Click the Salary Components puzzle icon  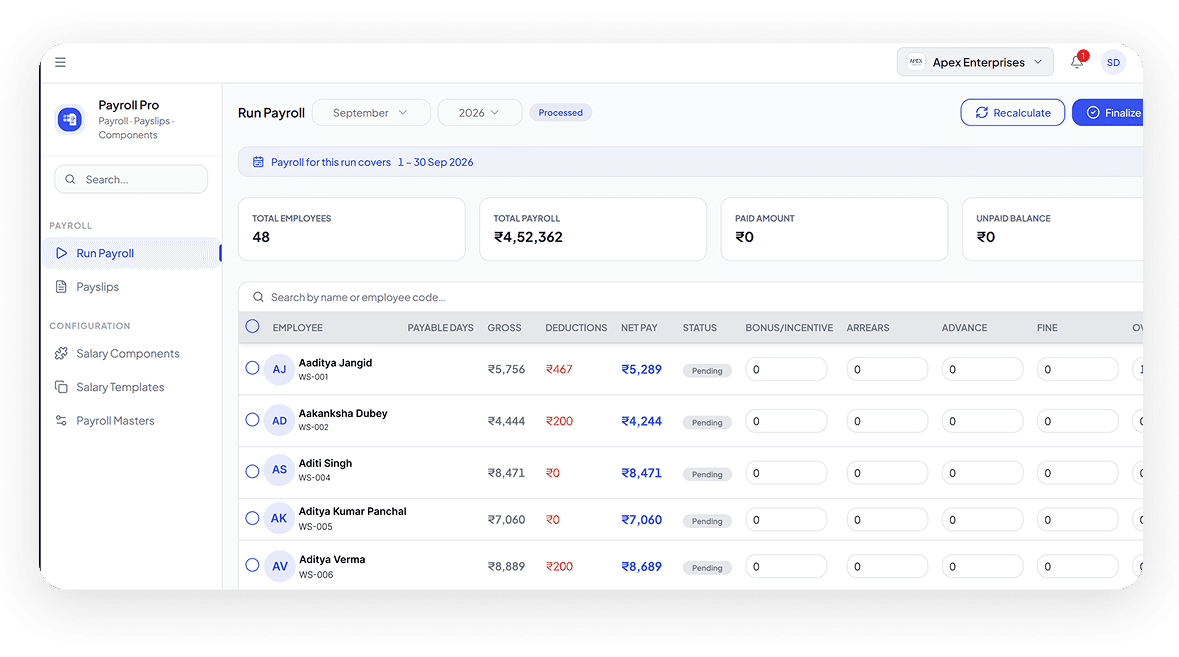pos(62,353)
